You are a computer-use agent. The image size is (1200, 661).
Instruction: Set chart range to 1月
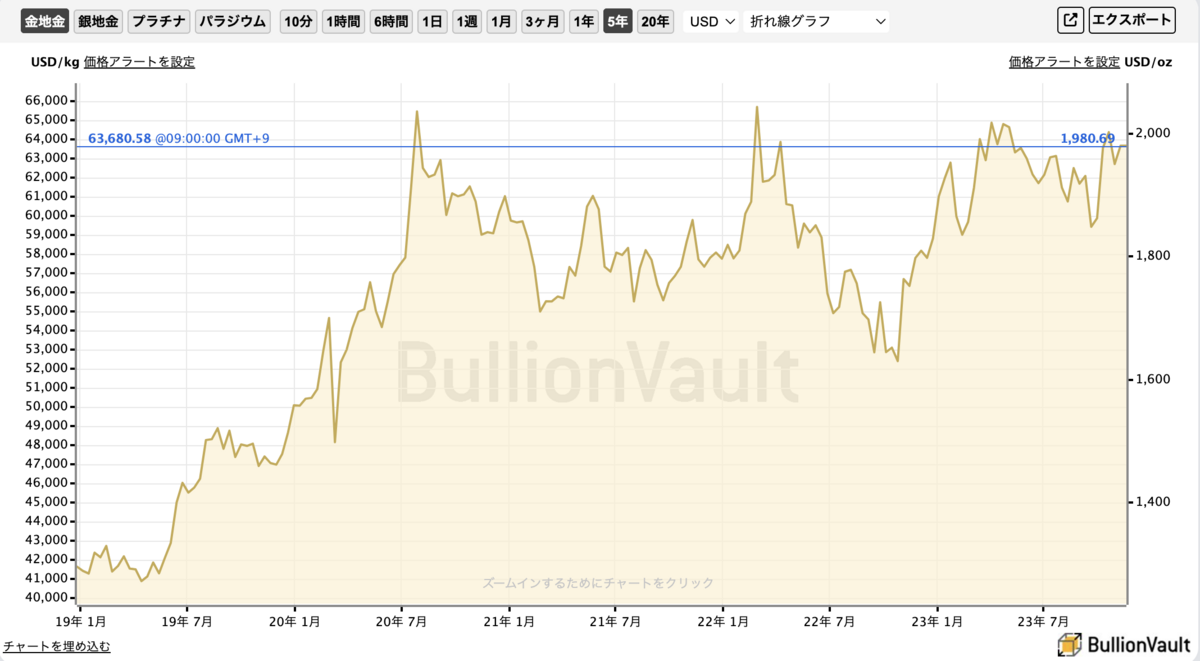click(x=501, y=21)
